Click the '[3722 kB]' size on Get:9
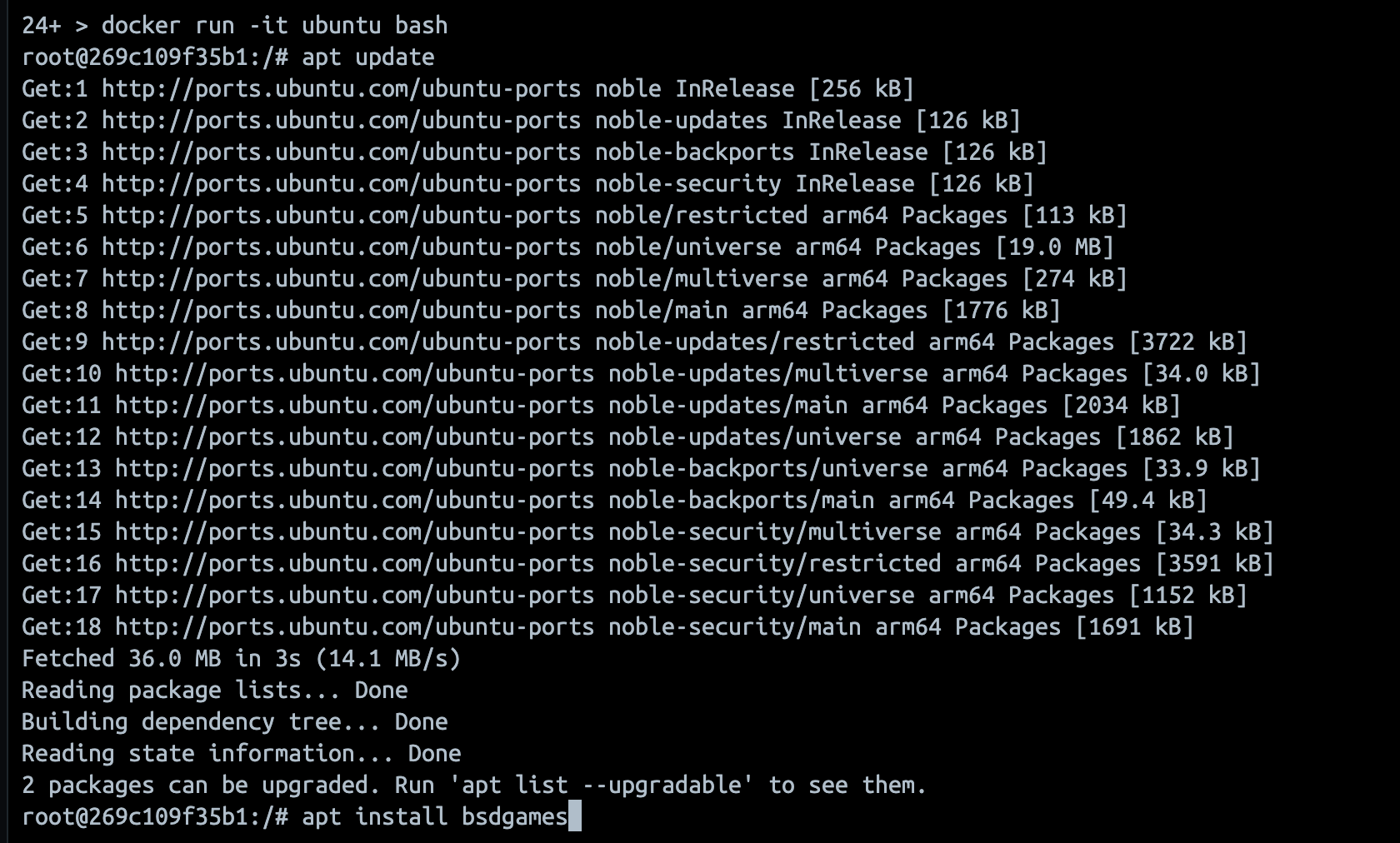Screen dimensions: 1400x843 (1187, 342)
